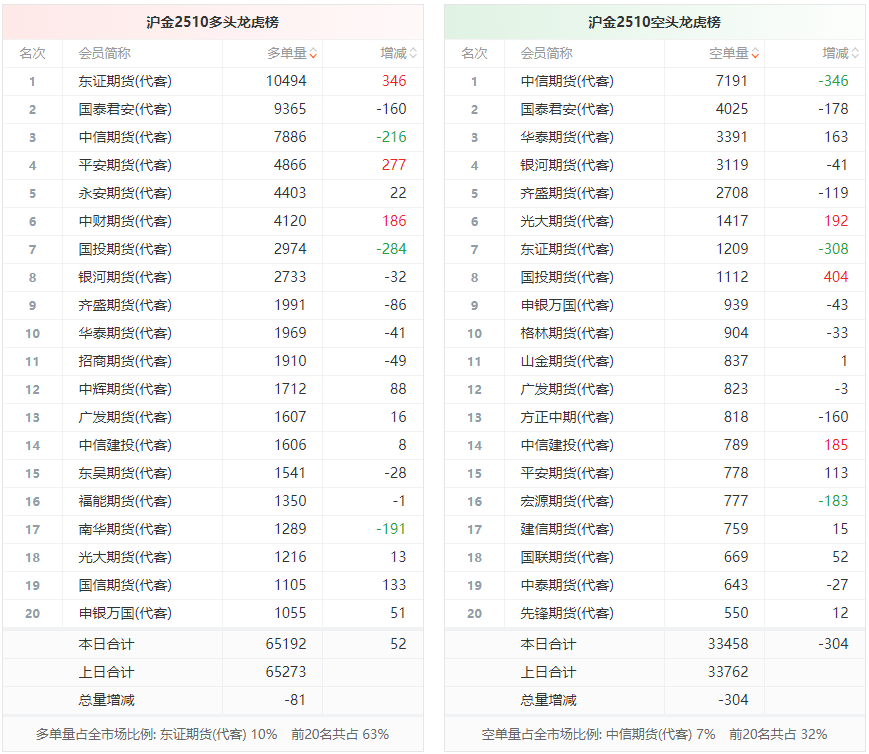Click 国泰君安(代客) in short ranking row 2
The image size is (869, 754).
pyautogui.click(x=567, y=109)
